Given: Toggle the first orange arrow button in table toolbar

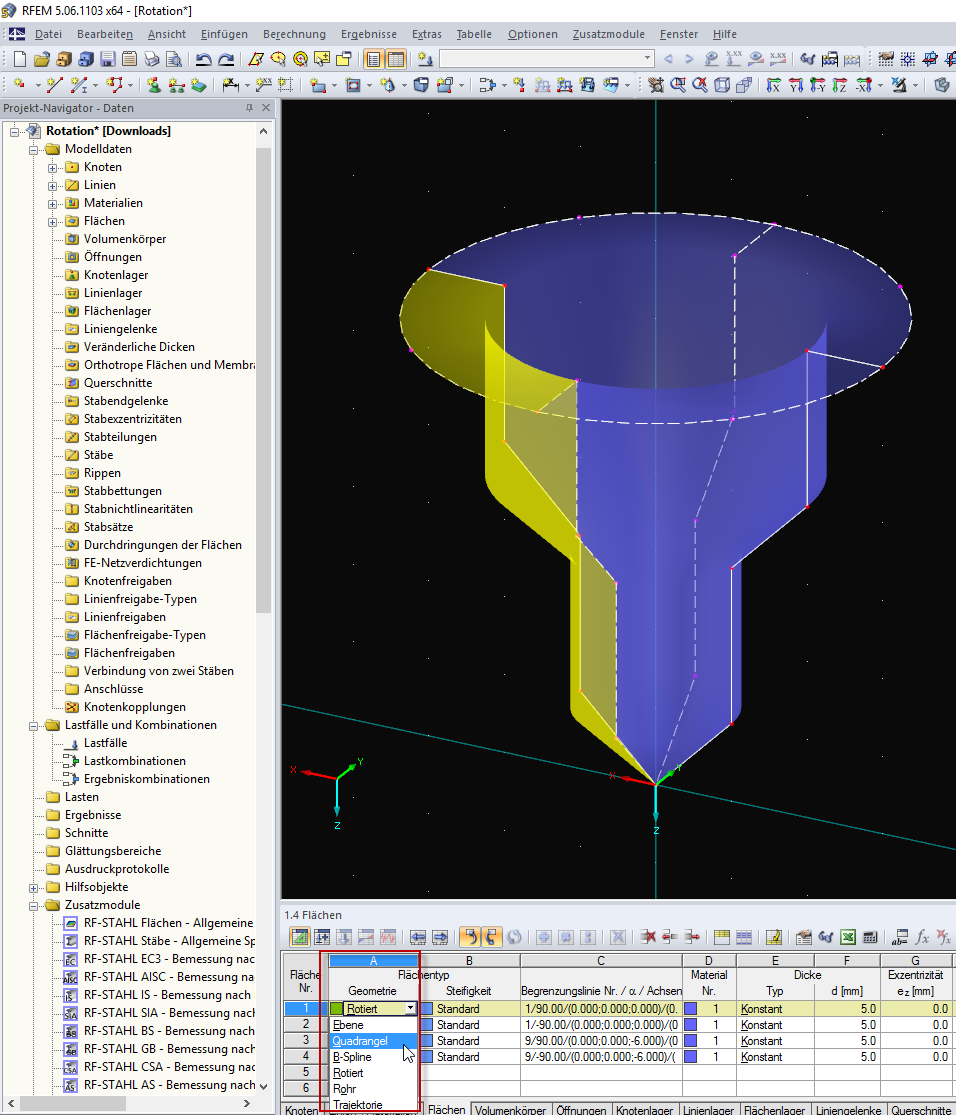Looking at the screenshot, I should pyautogui.click(x=469, y=937).
